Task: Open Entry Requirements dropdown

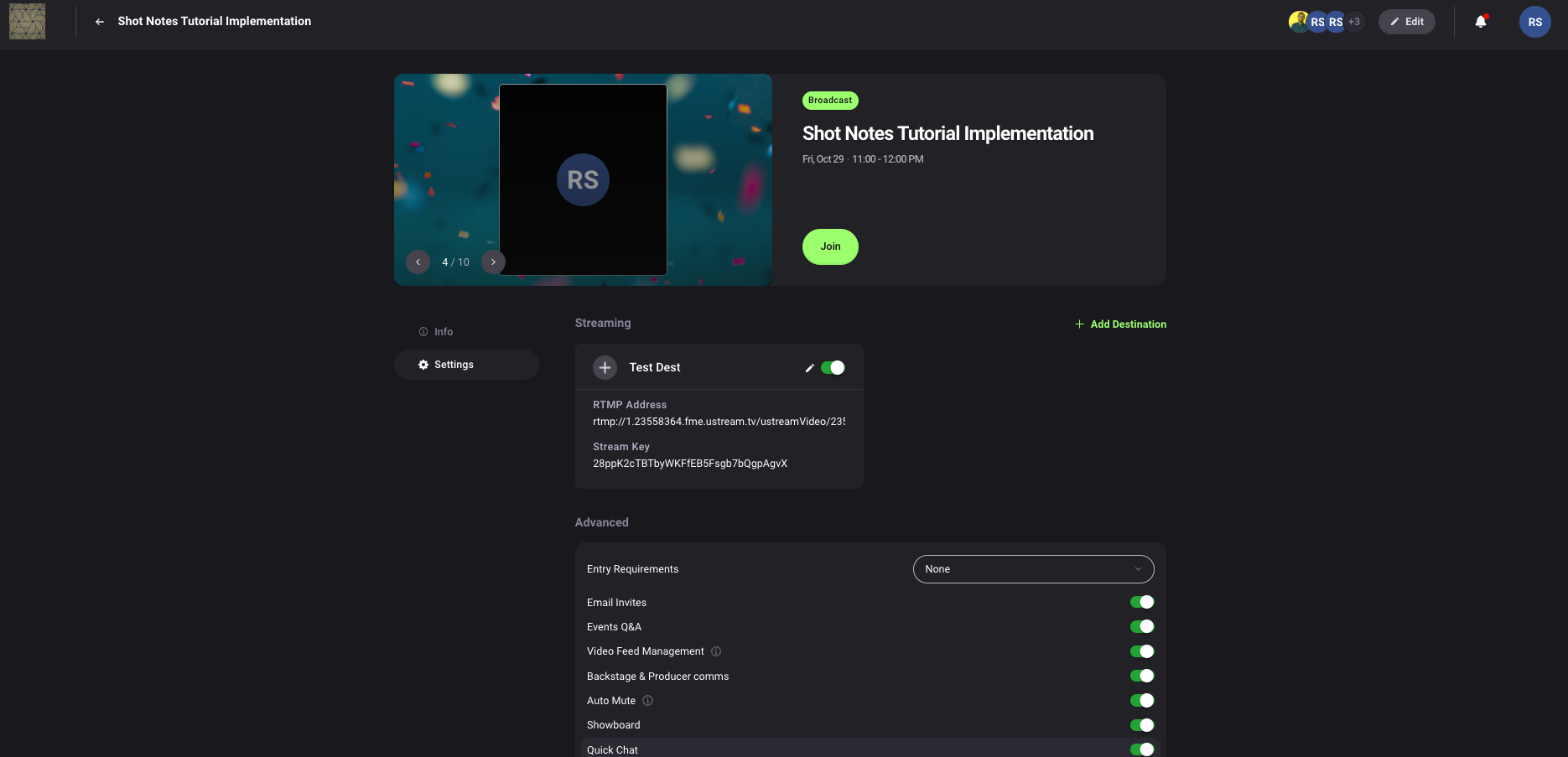Action: [1033, 569]
